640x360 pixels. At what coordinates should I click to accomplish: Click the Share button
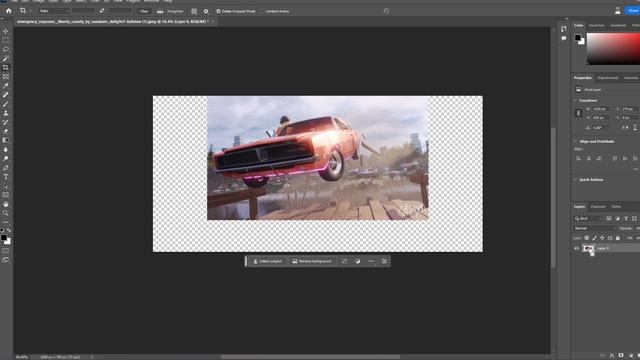[x=632, y=11]
